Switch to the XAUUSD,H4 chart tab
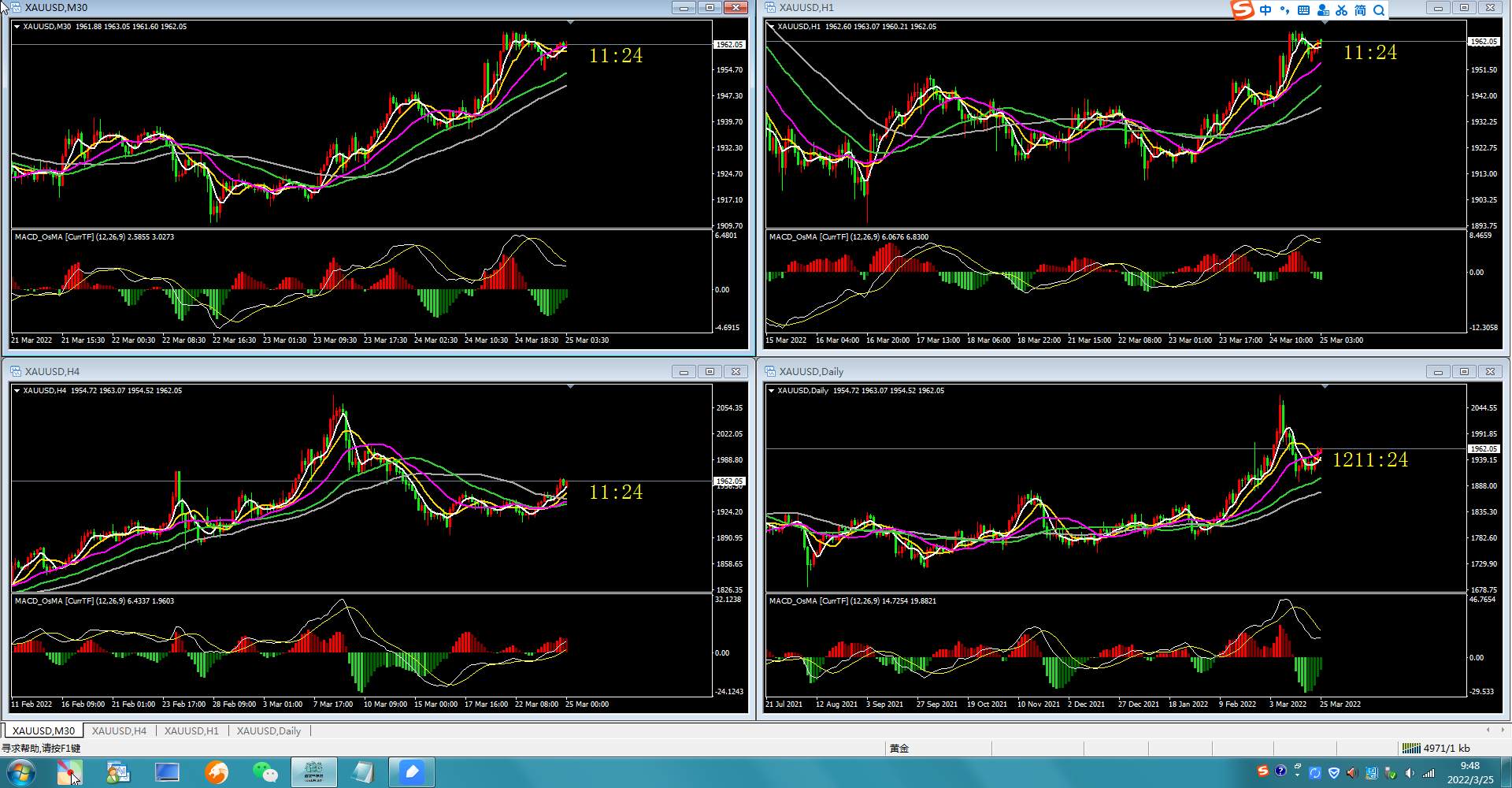The width and height of the screenshot is (1512, 788). [119, 730]
